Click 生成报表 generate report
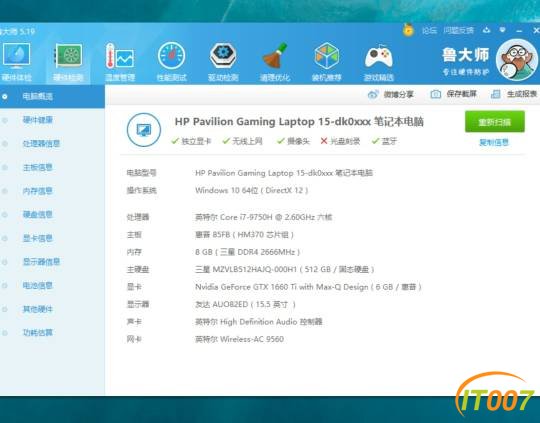This screenshot has height=423, width=540. point(514,94)
